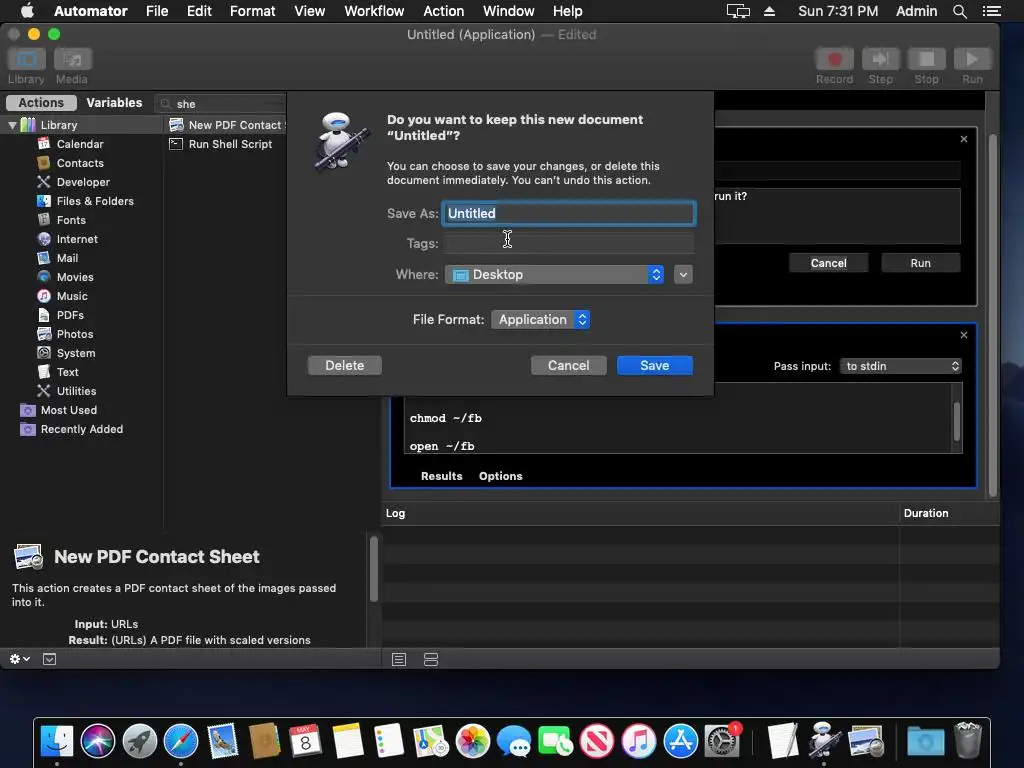
Task: Open the Workflow menu
Action: click(374, 11)
